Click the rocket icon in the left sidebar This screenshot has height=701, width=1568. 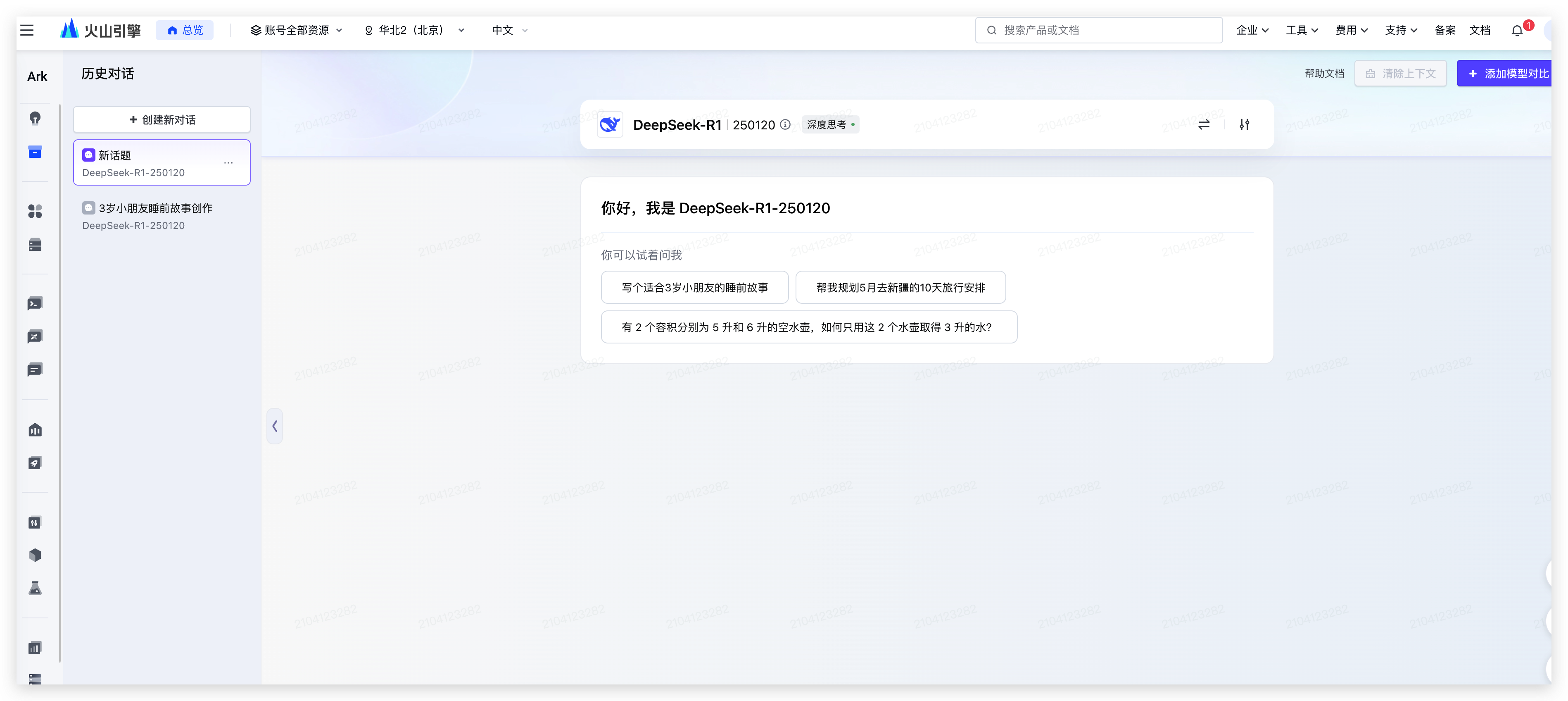click(35, 463)
